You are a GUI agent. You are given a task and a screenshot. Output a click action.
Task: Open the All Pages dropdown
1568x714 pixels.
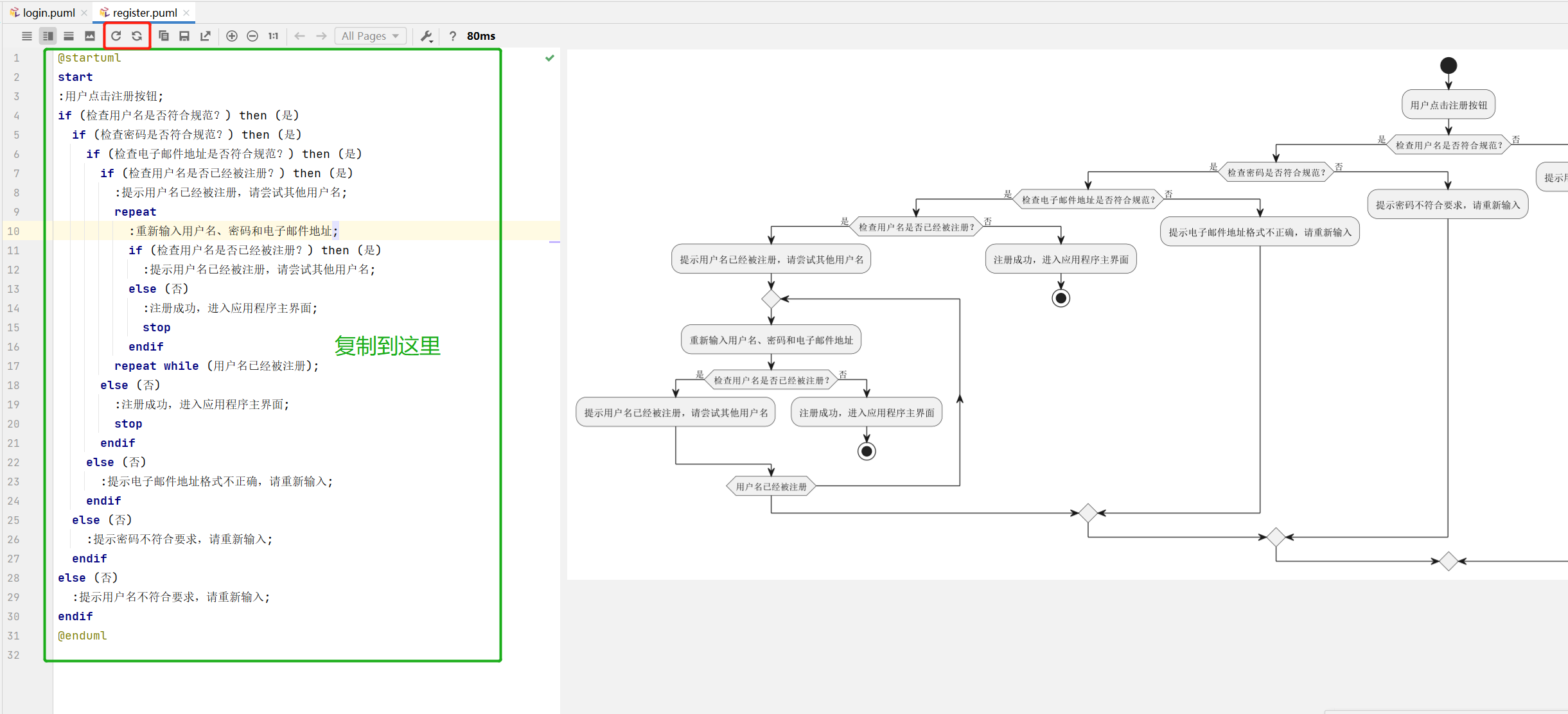(370, 36)
